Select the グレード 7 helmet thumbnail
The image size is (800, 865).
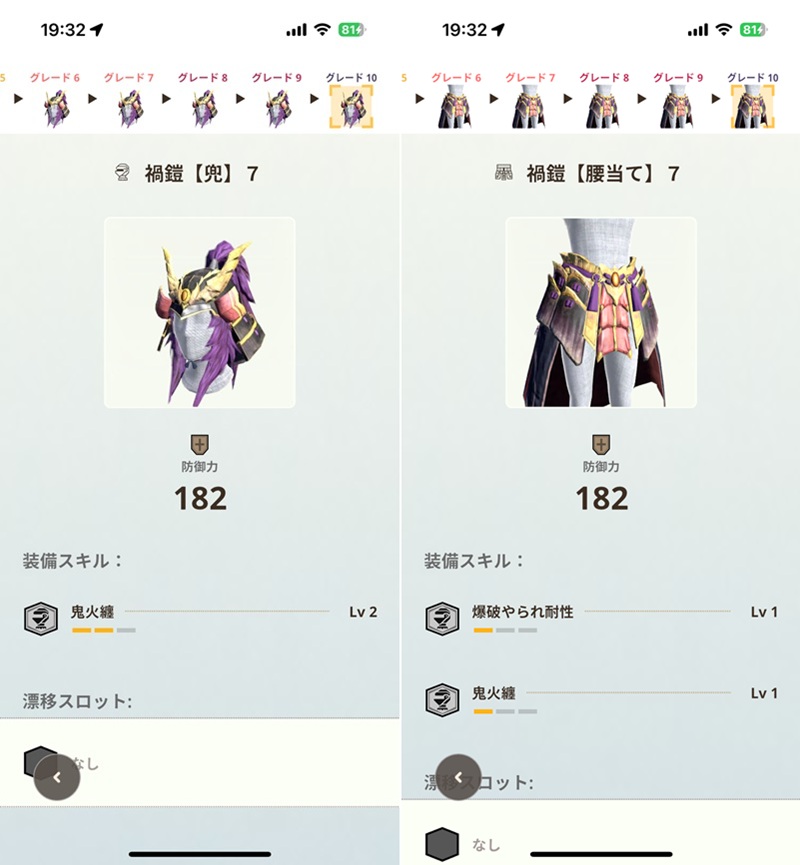pos(130,109)
